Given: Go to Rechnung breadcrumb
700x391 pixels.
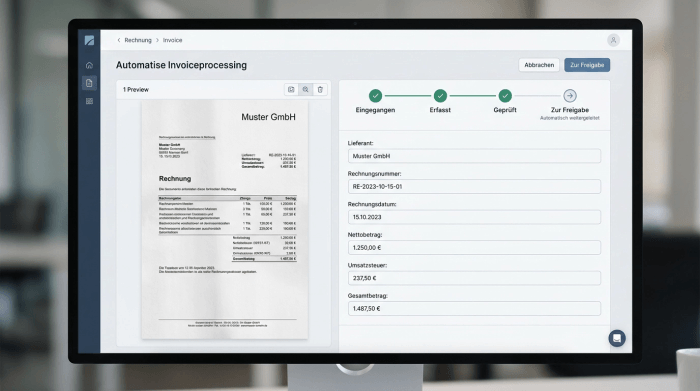Looking at the screenshot, I should [138, 40].
